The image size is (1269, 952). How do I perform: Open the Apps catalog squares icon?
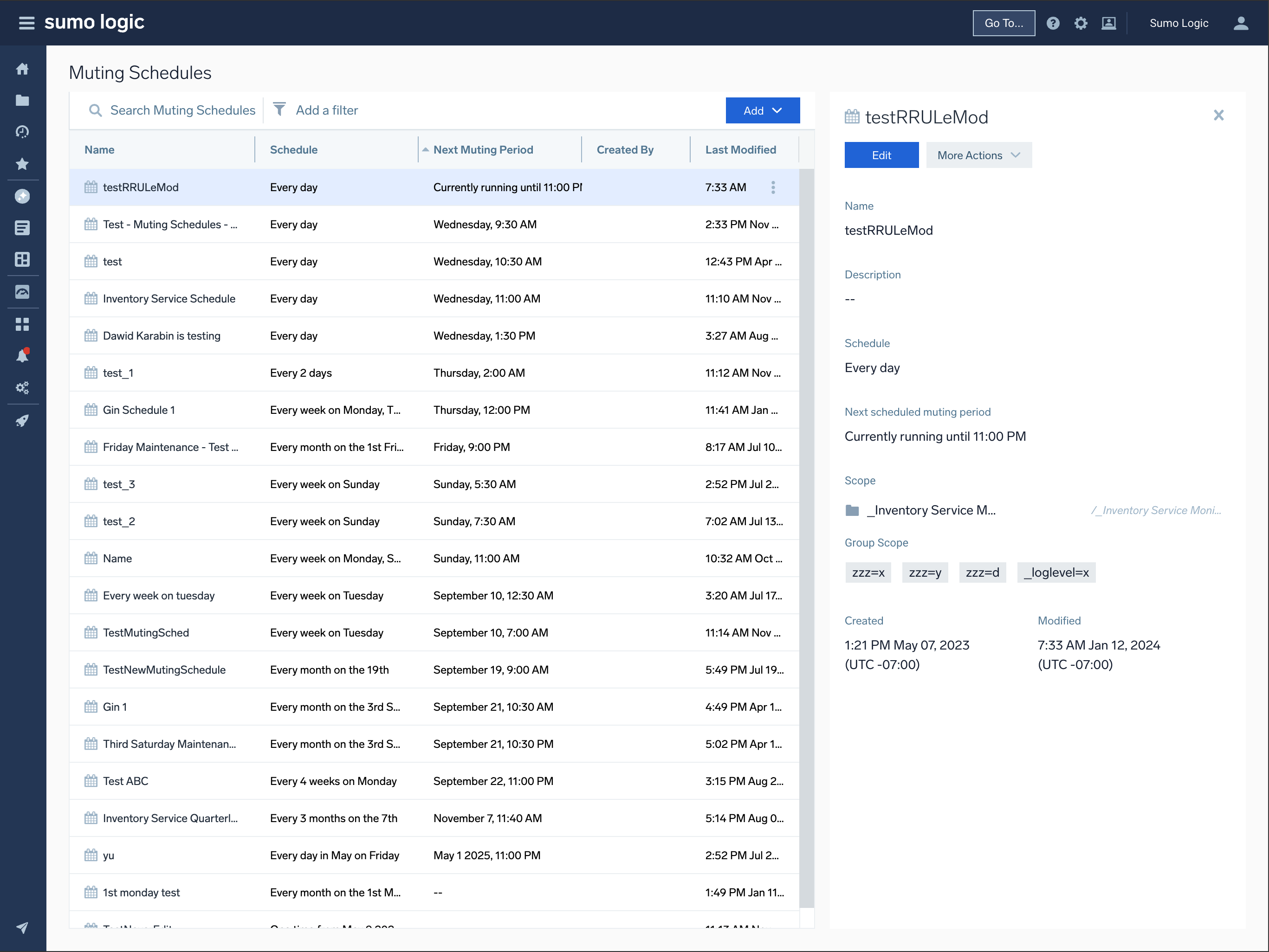23,324
